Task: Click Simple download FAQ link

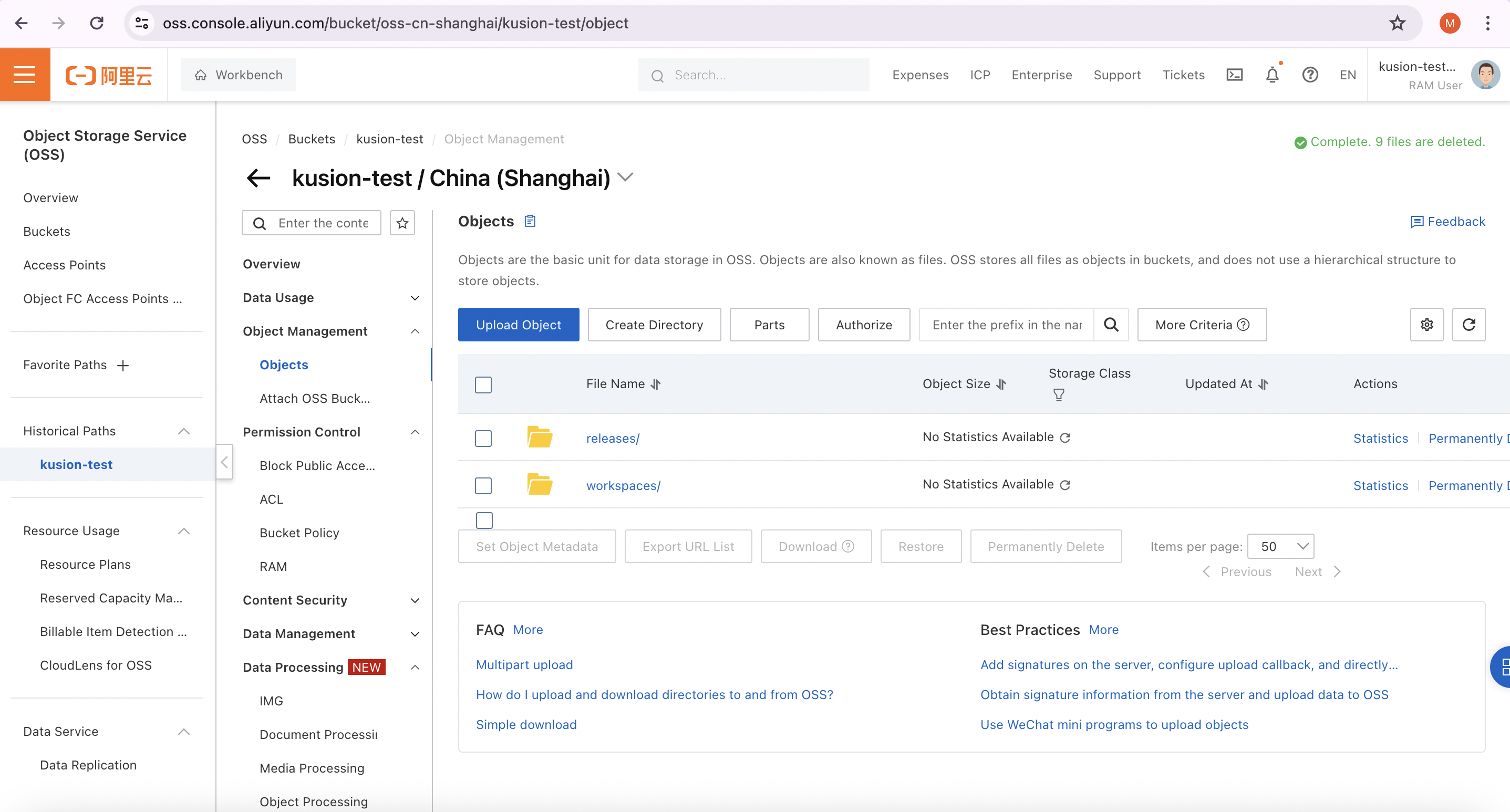Action: point(526,724)
